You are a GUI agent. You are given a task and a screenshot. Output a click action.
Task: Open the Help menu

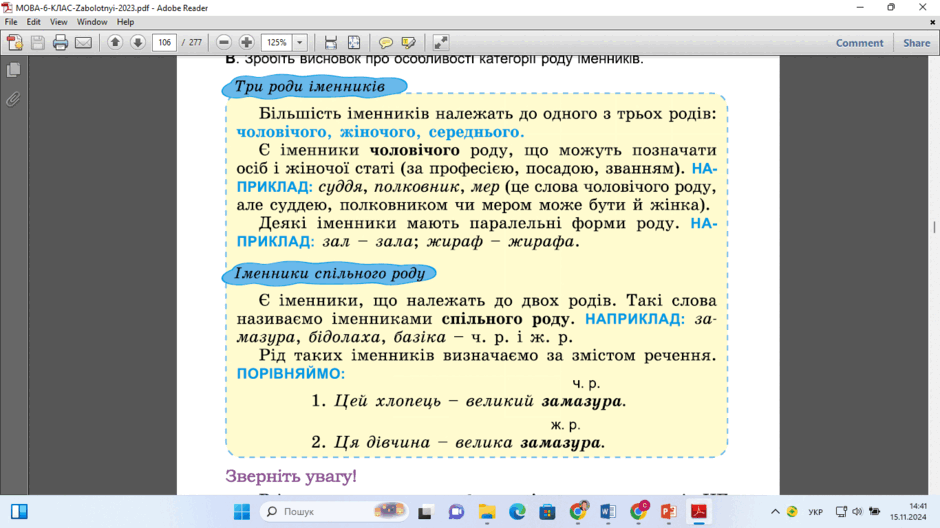(x=125, y=22)
